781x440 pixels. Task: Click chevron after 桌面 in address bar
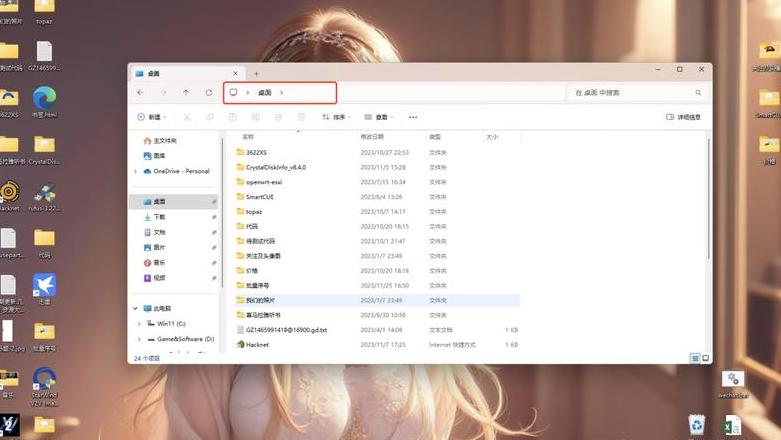[x=281, y=93]
